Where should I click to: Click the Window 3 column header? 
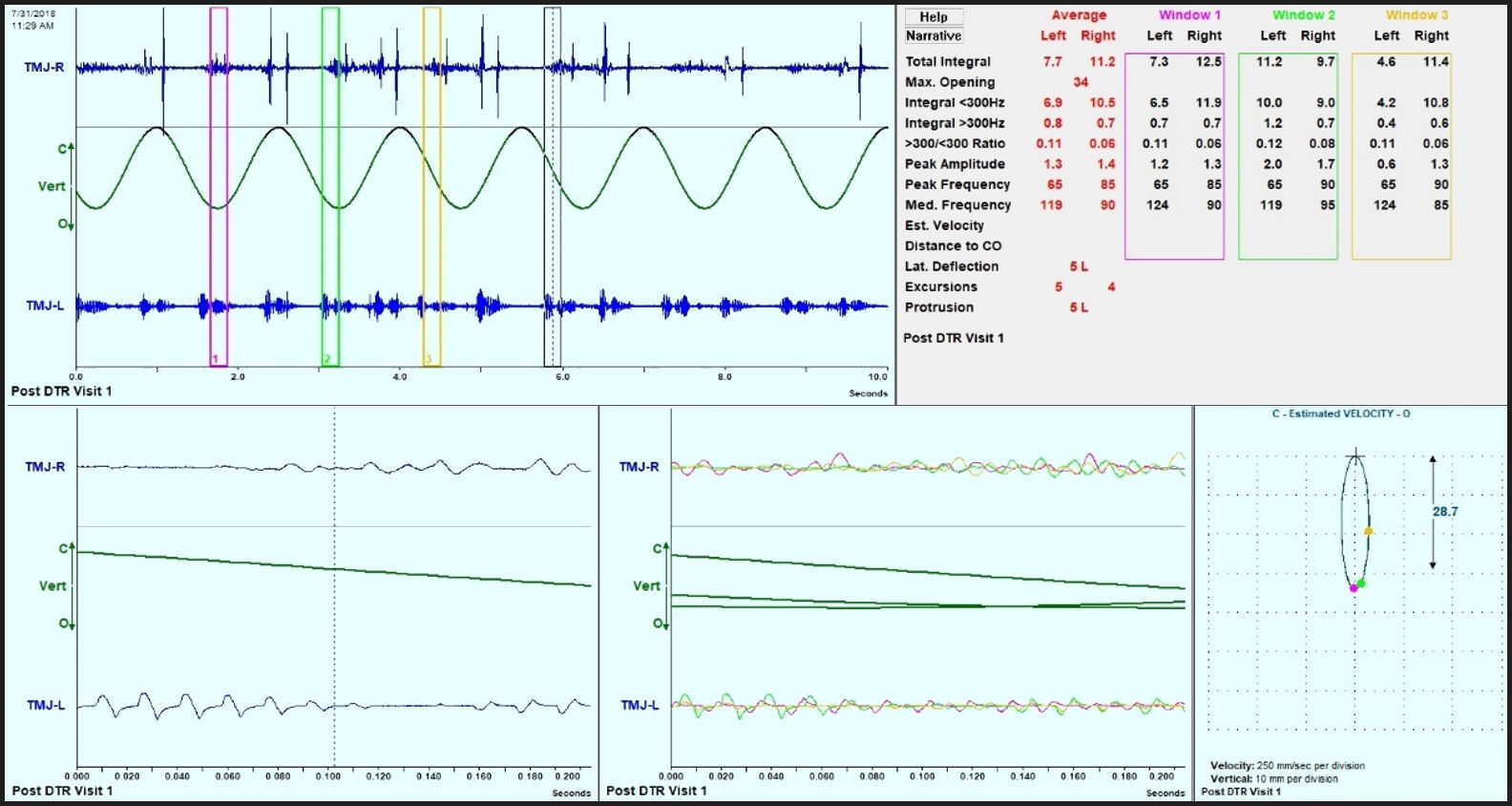[x=1417, y=15]
